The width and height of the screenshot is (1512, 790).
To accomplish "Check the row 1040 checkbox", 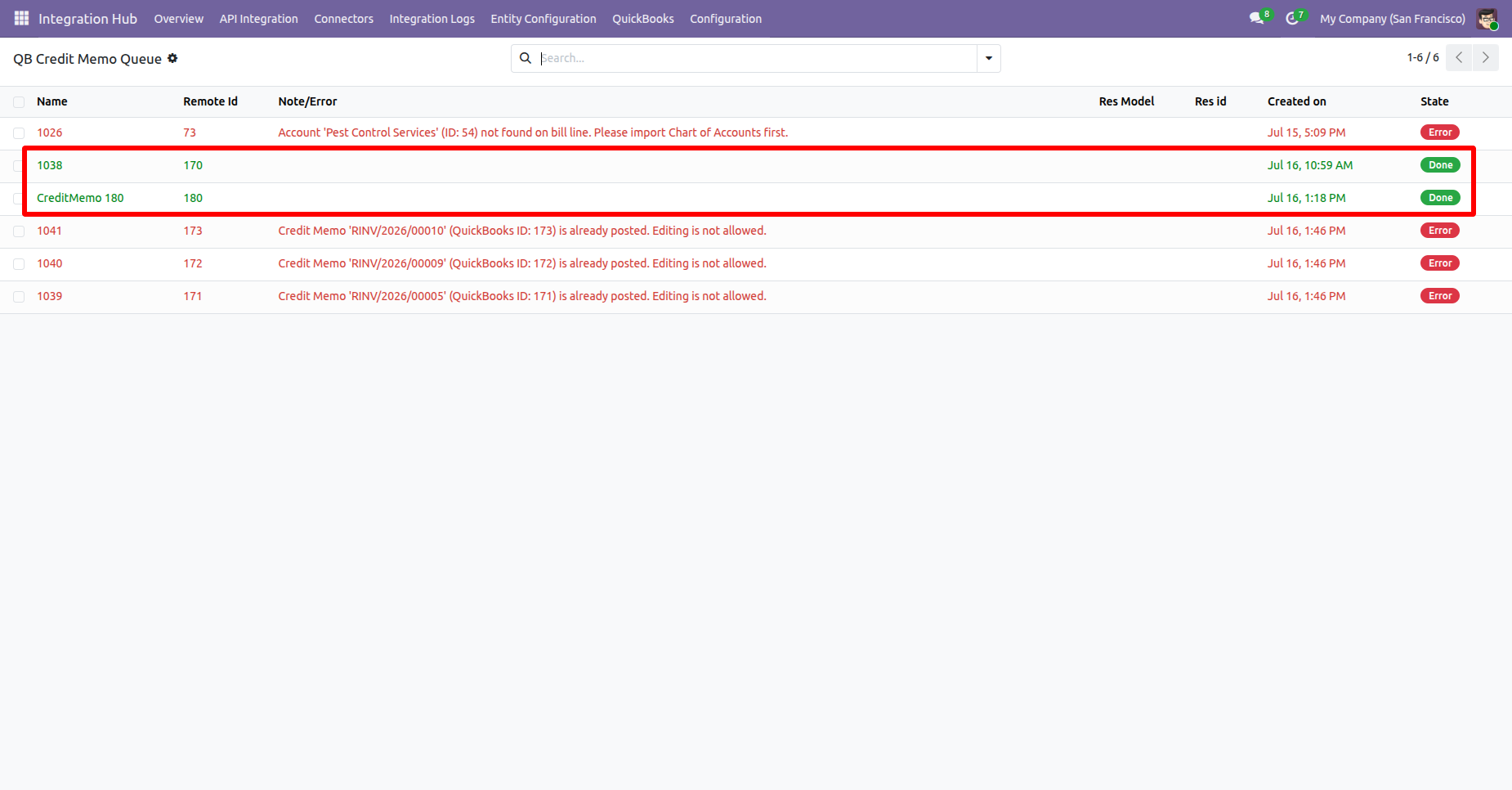I will pyautogui.click(x=19, y=264).
